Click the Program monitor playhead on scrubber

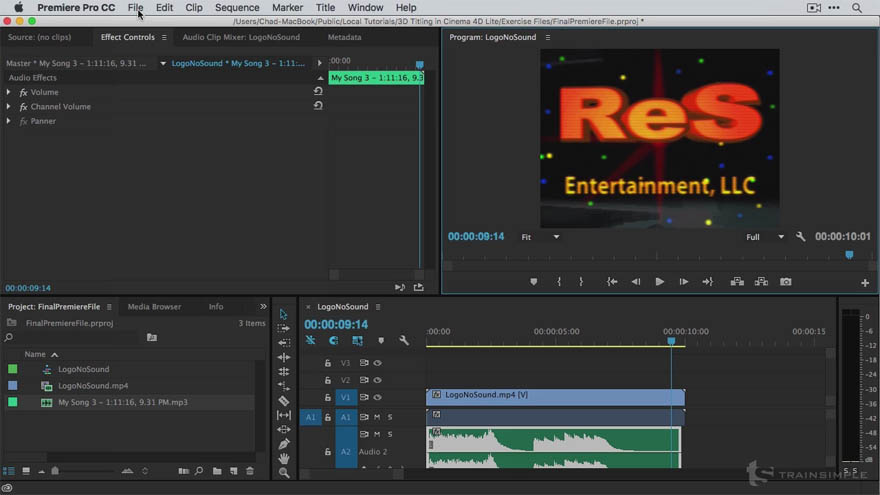[849, 255]
